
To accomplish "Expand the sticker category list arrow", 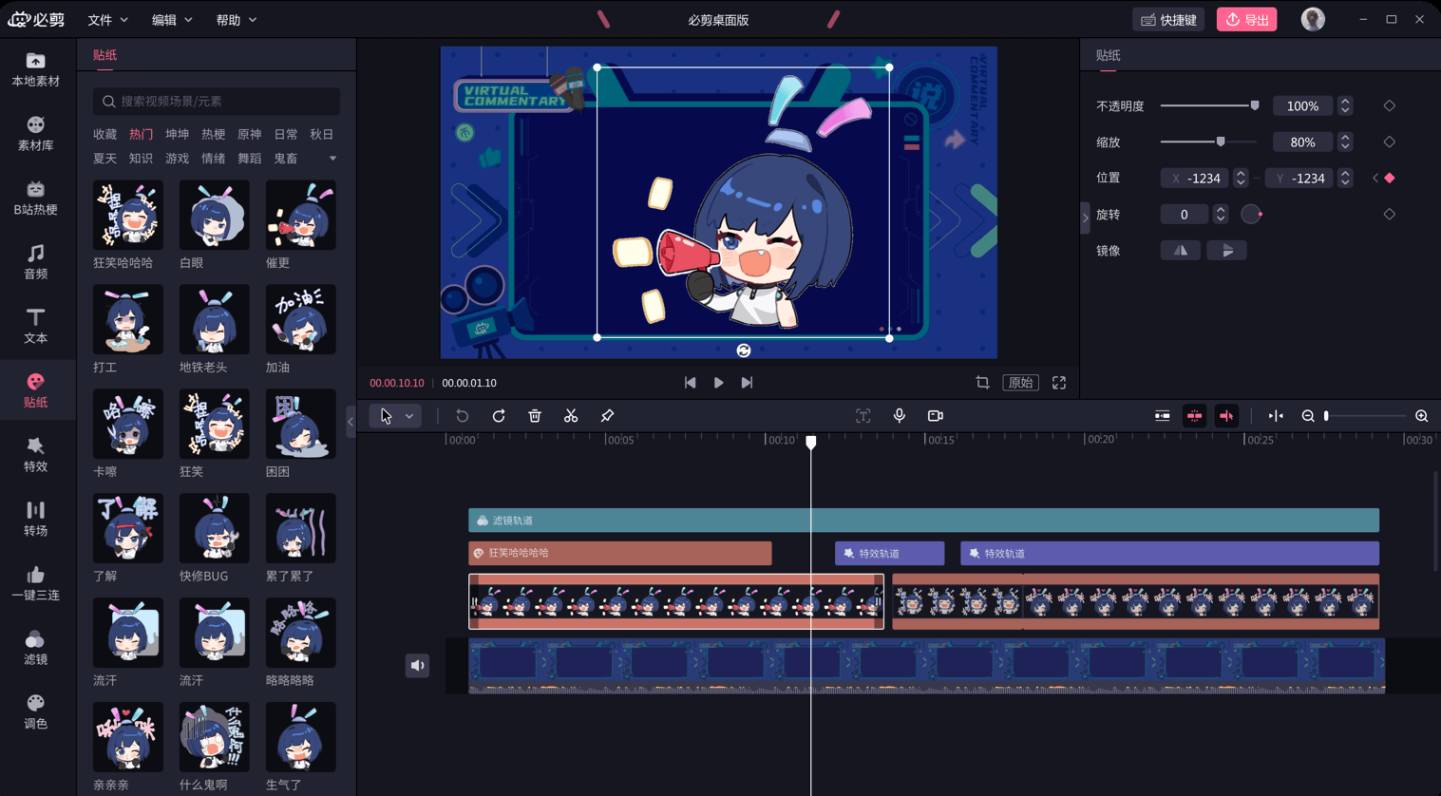I will (333, 158).
